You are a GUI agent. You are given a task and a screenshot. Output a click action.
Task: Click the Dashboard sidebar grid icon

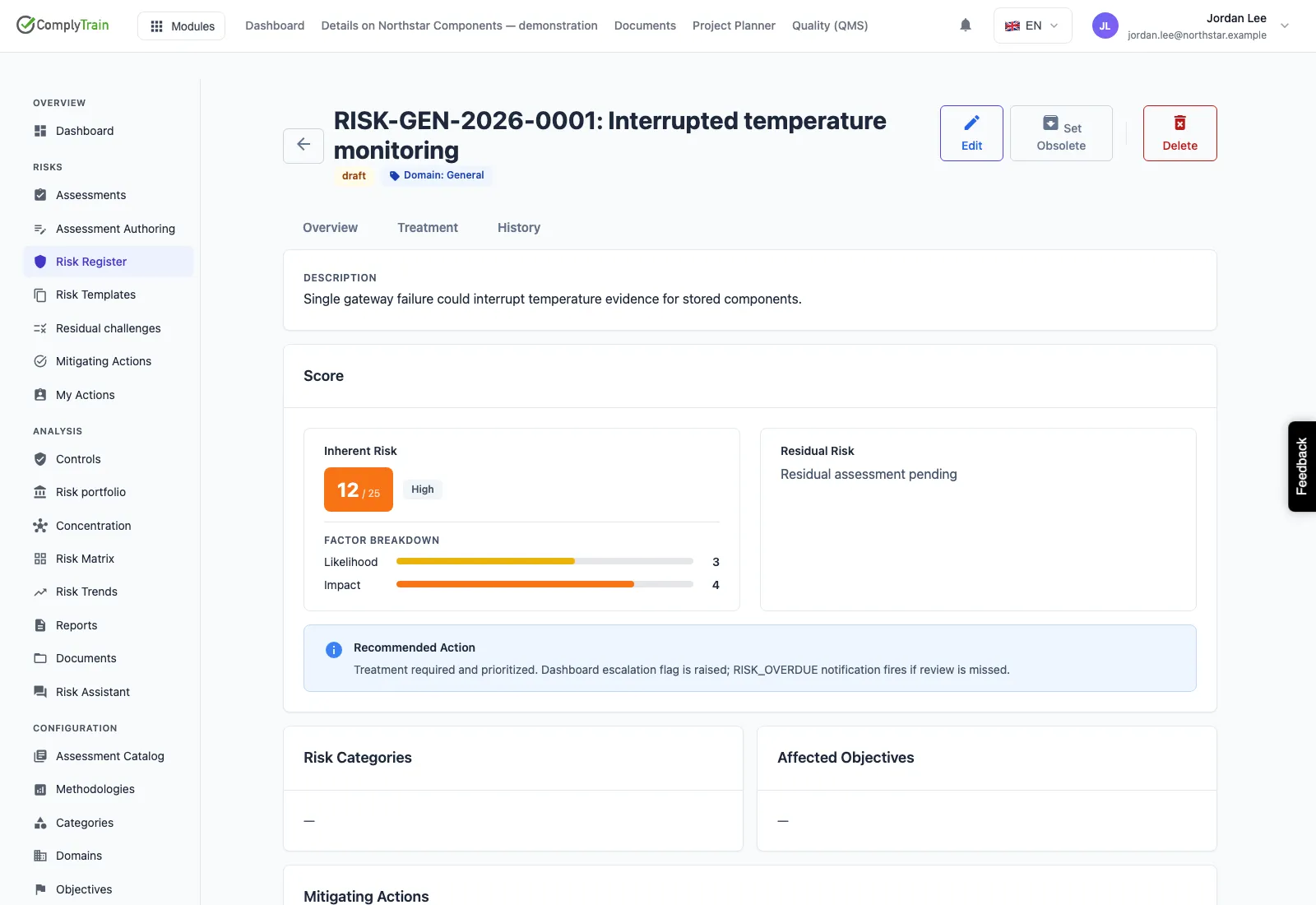point(40,131)
